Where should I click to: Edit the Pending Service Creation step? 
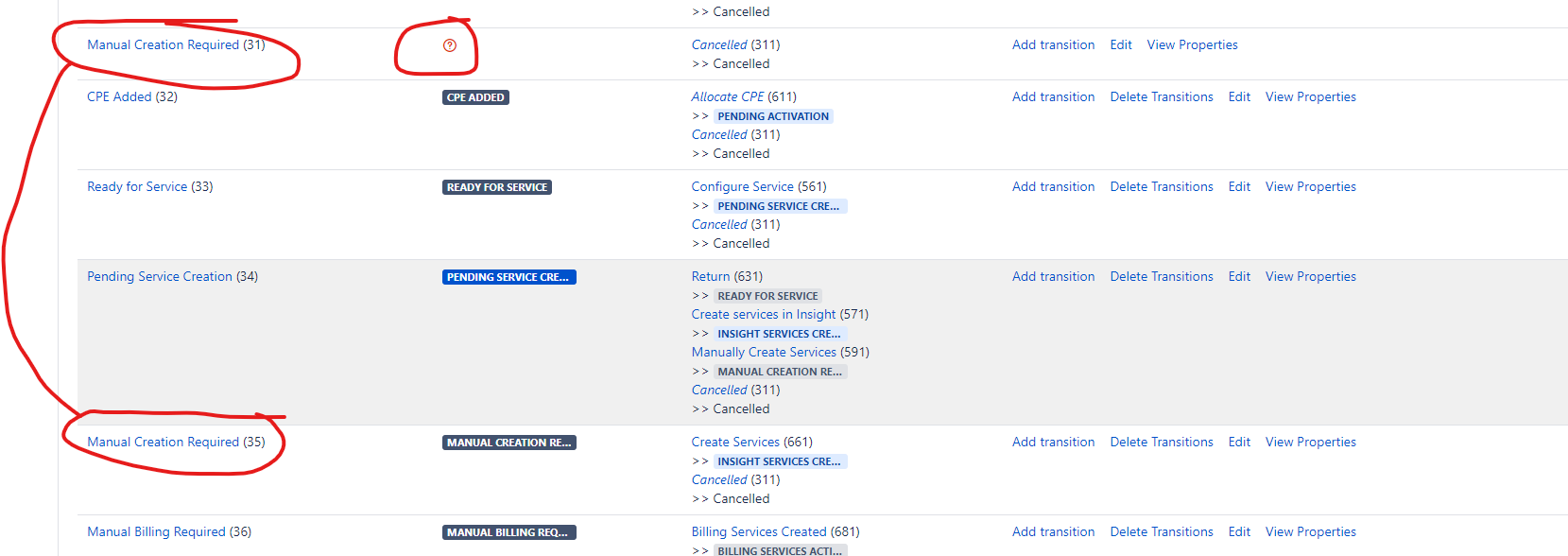[1239, 276]
